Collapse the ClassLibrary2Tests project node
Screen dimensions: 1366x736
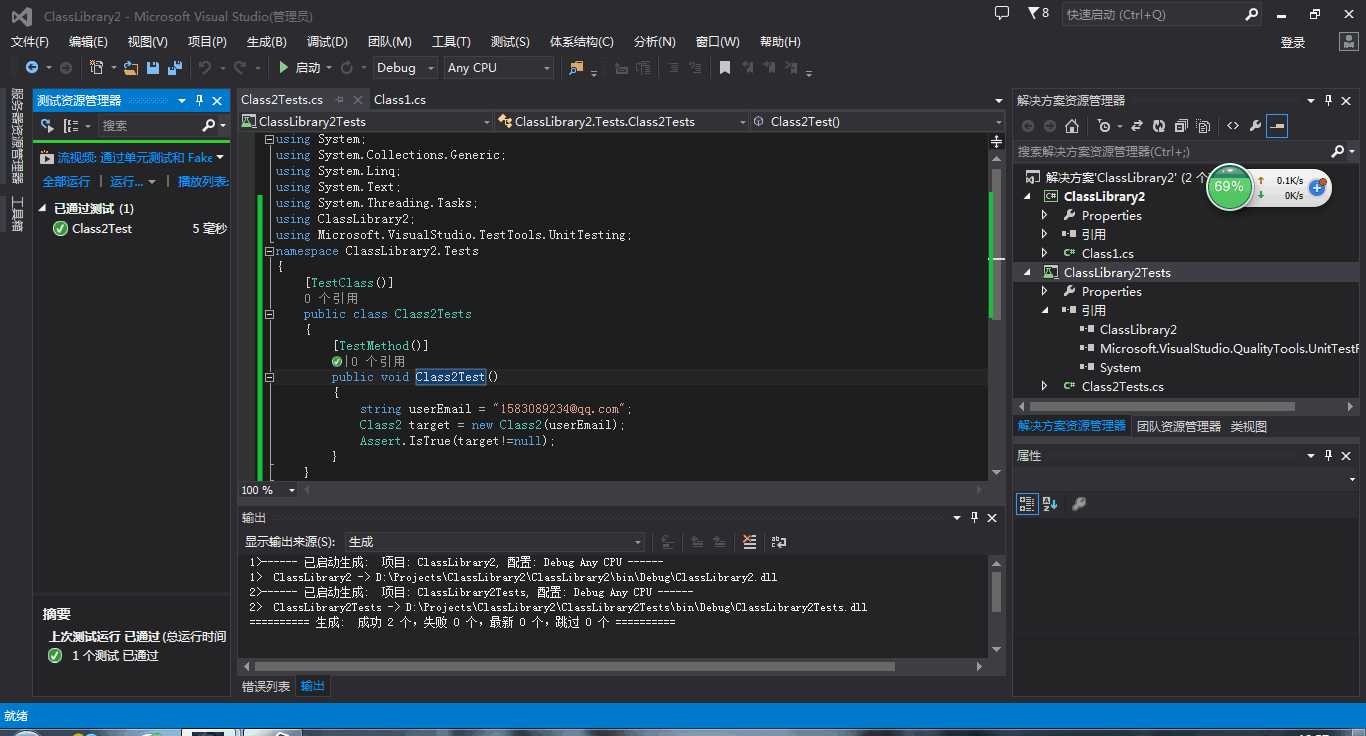tap(1027, 273)
